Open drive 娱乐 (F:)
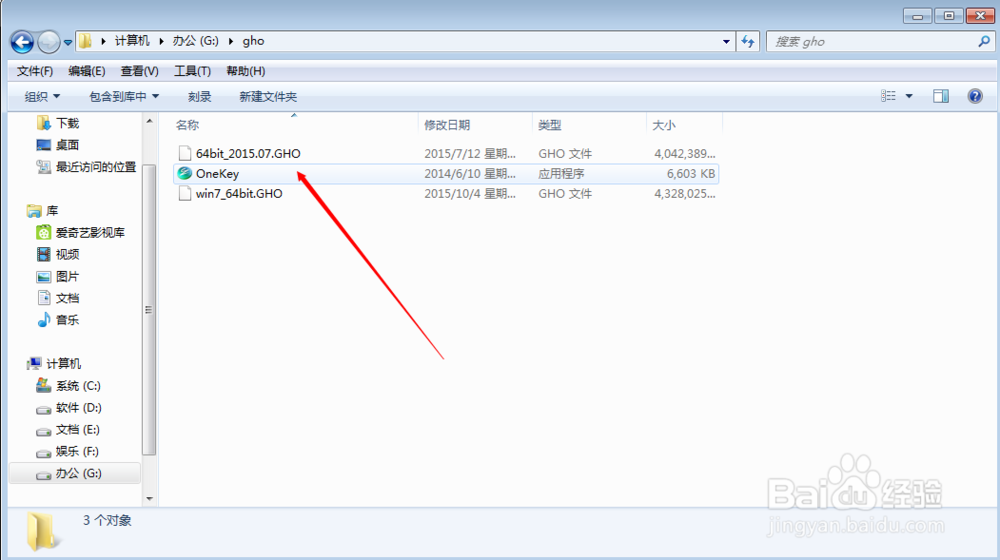 tap(77, 451)
